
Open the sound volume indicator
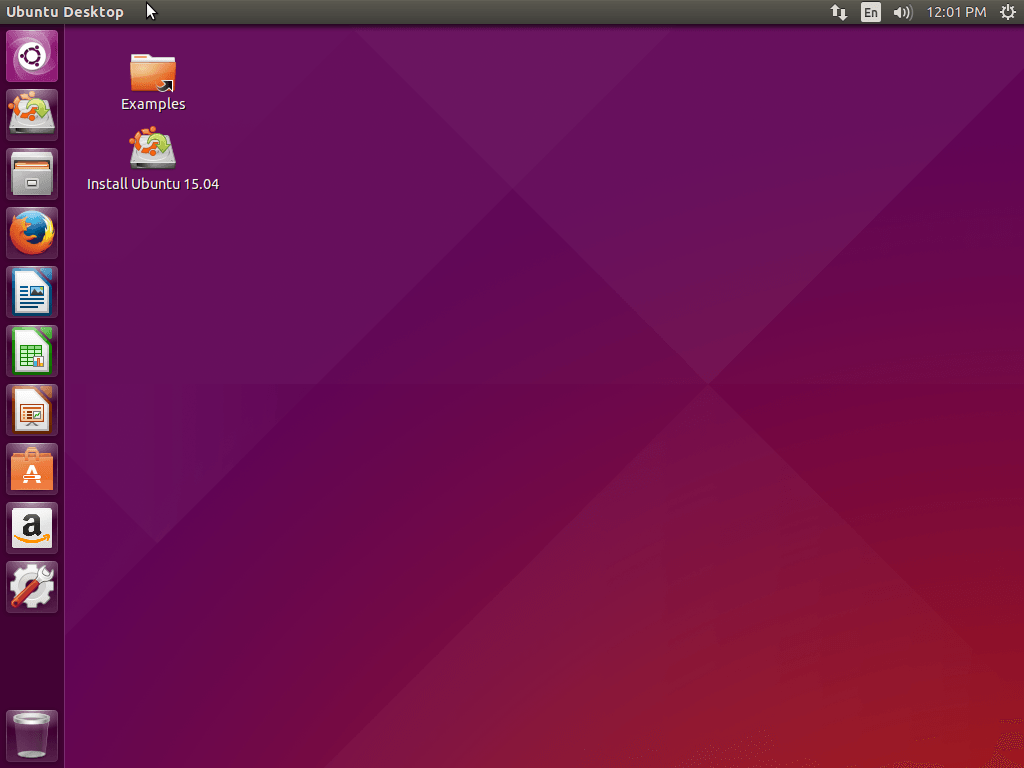click(903, 12)
